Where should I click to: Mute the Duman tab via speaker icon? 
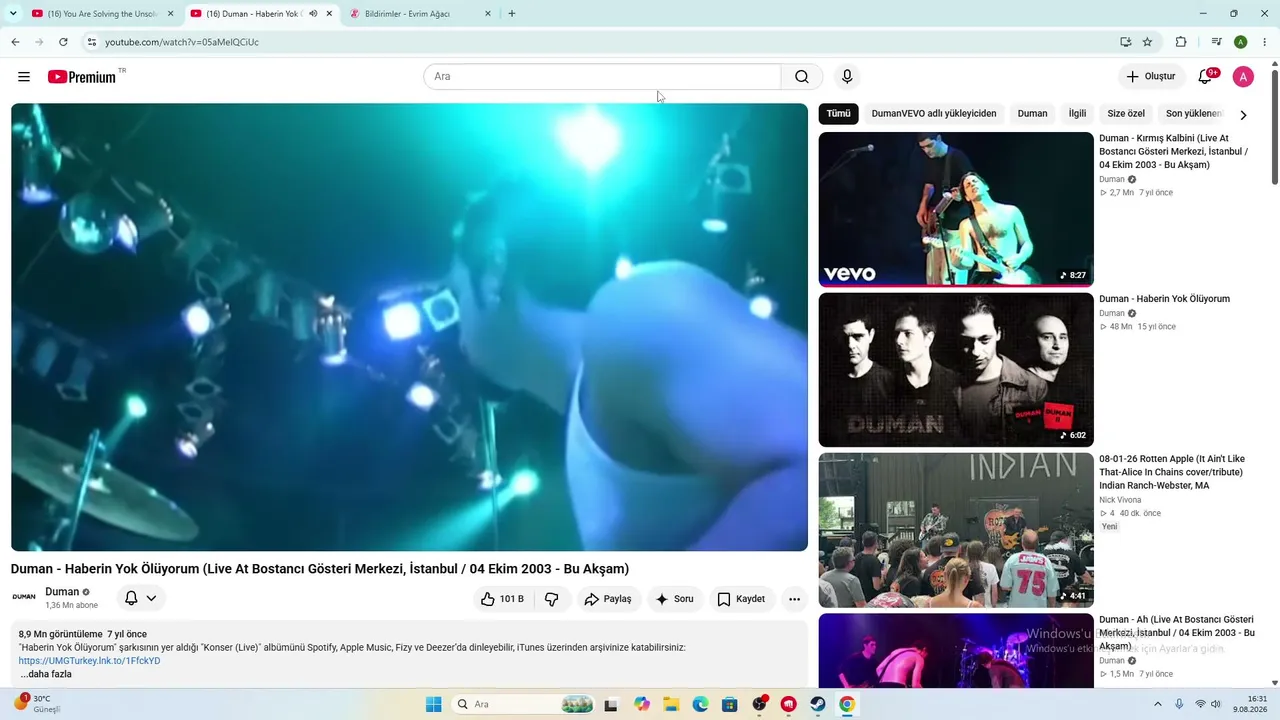click(313, 14)
